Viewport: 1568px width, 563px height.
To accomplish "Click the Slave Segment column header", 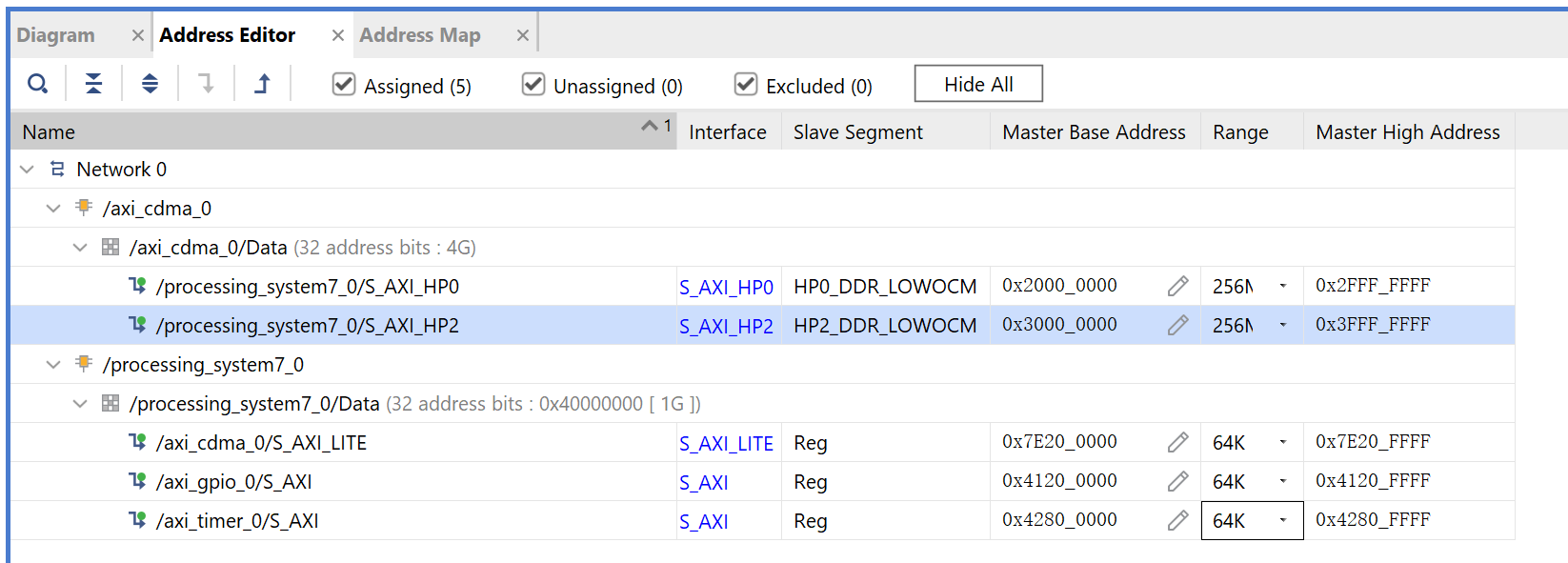I will point(886,131).
